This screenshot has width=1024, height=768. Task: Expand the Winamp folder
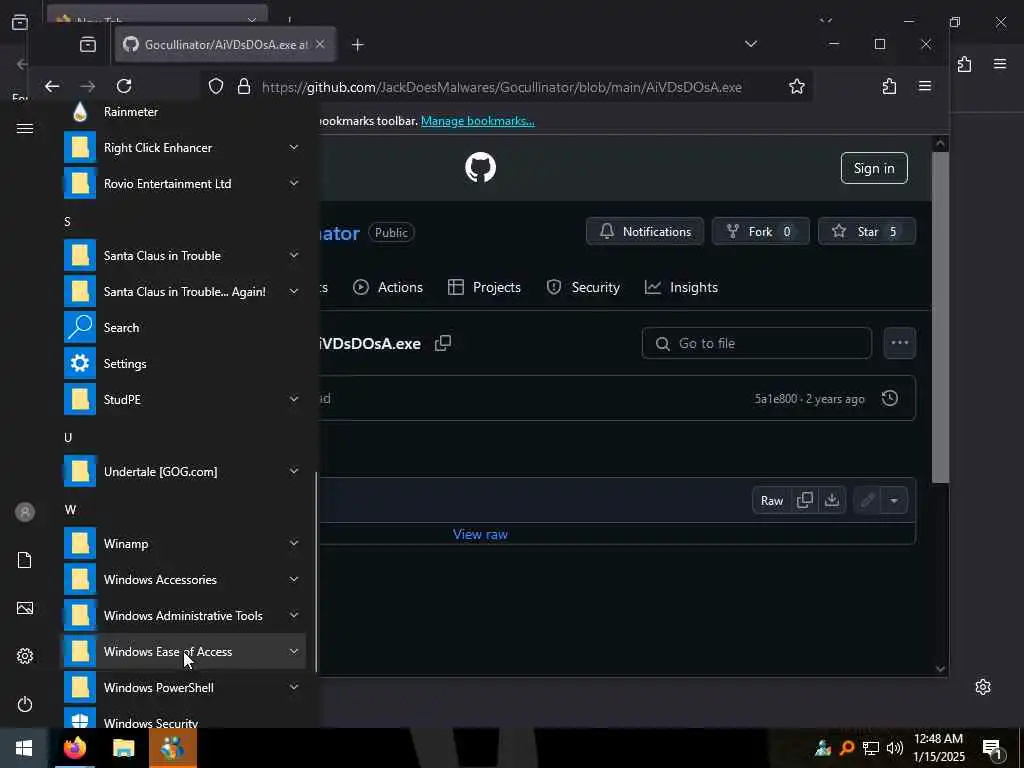pos(183,543)
